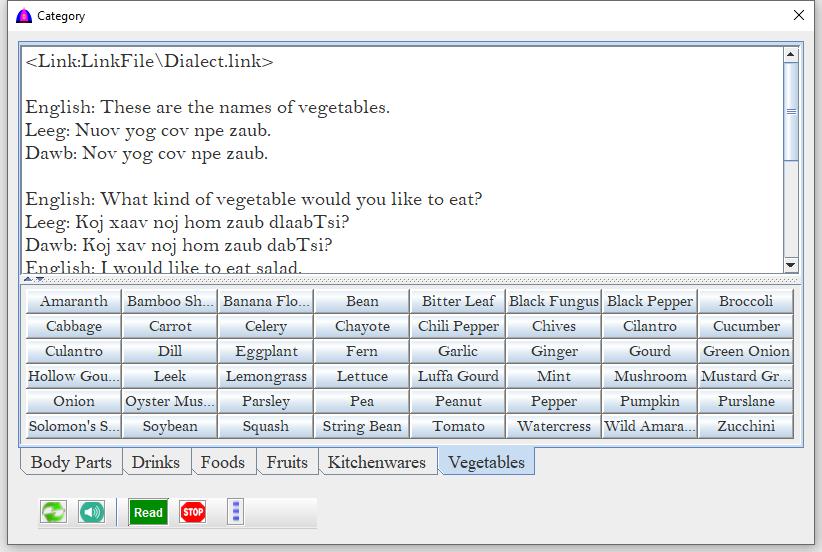Click the teal speaker audio icon
Image resolution: width=822 pixels, height=552 pixels.
(x=91, y=512)
